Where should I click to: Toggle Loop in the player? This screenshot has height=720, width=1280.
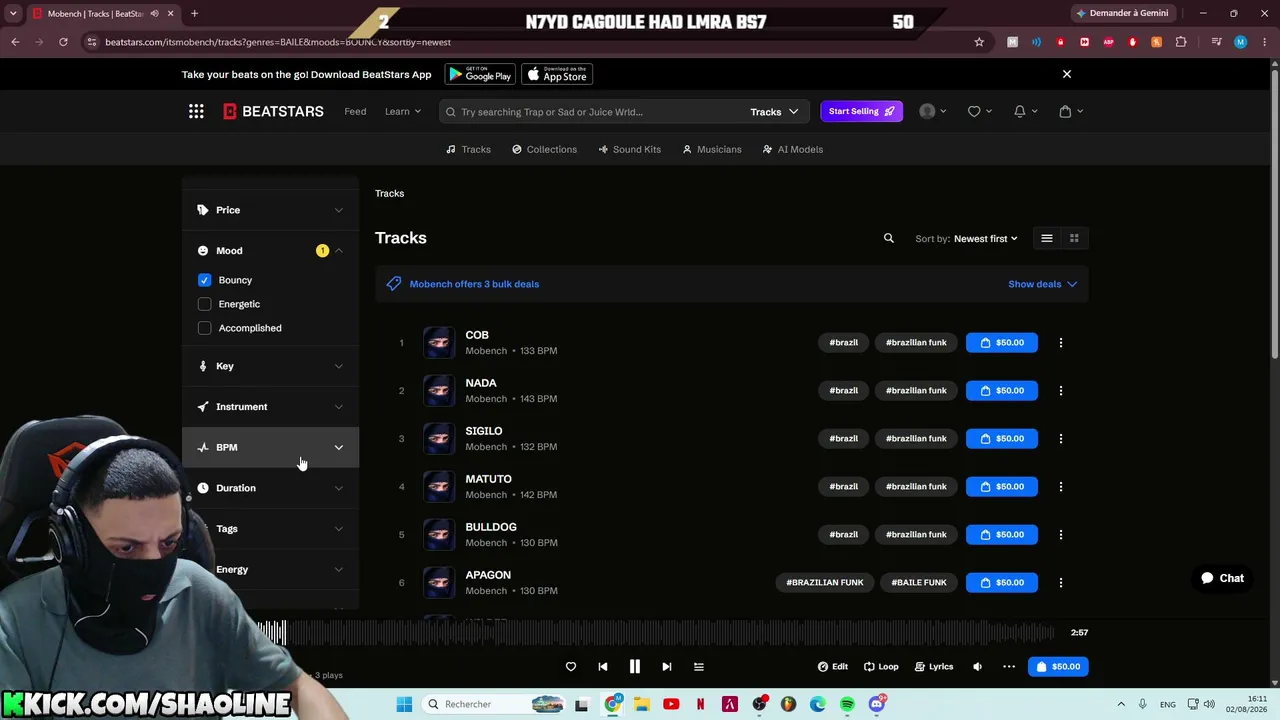point(881,667)
